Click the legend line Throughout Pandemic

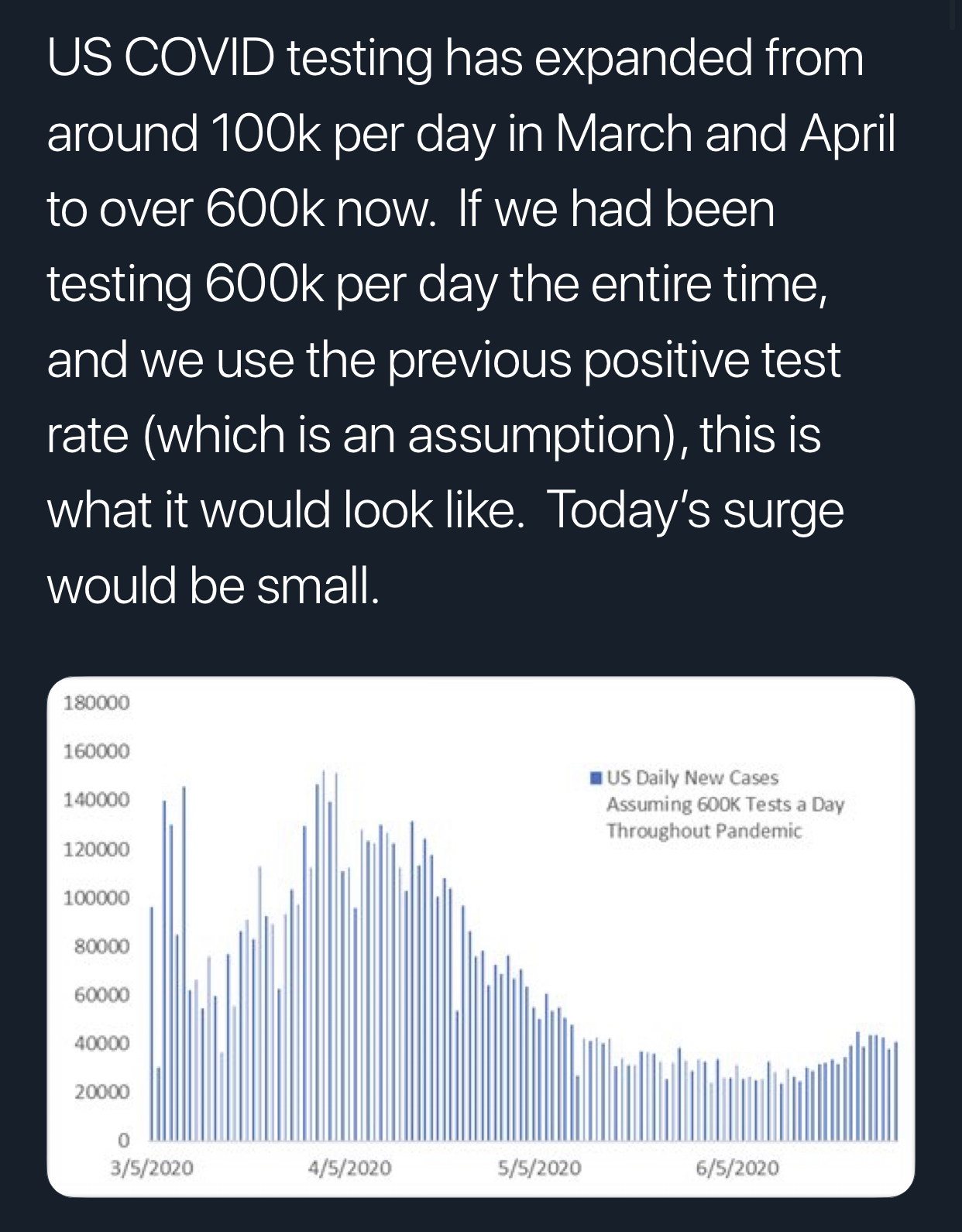704,831
